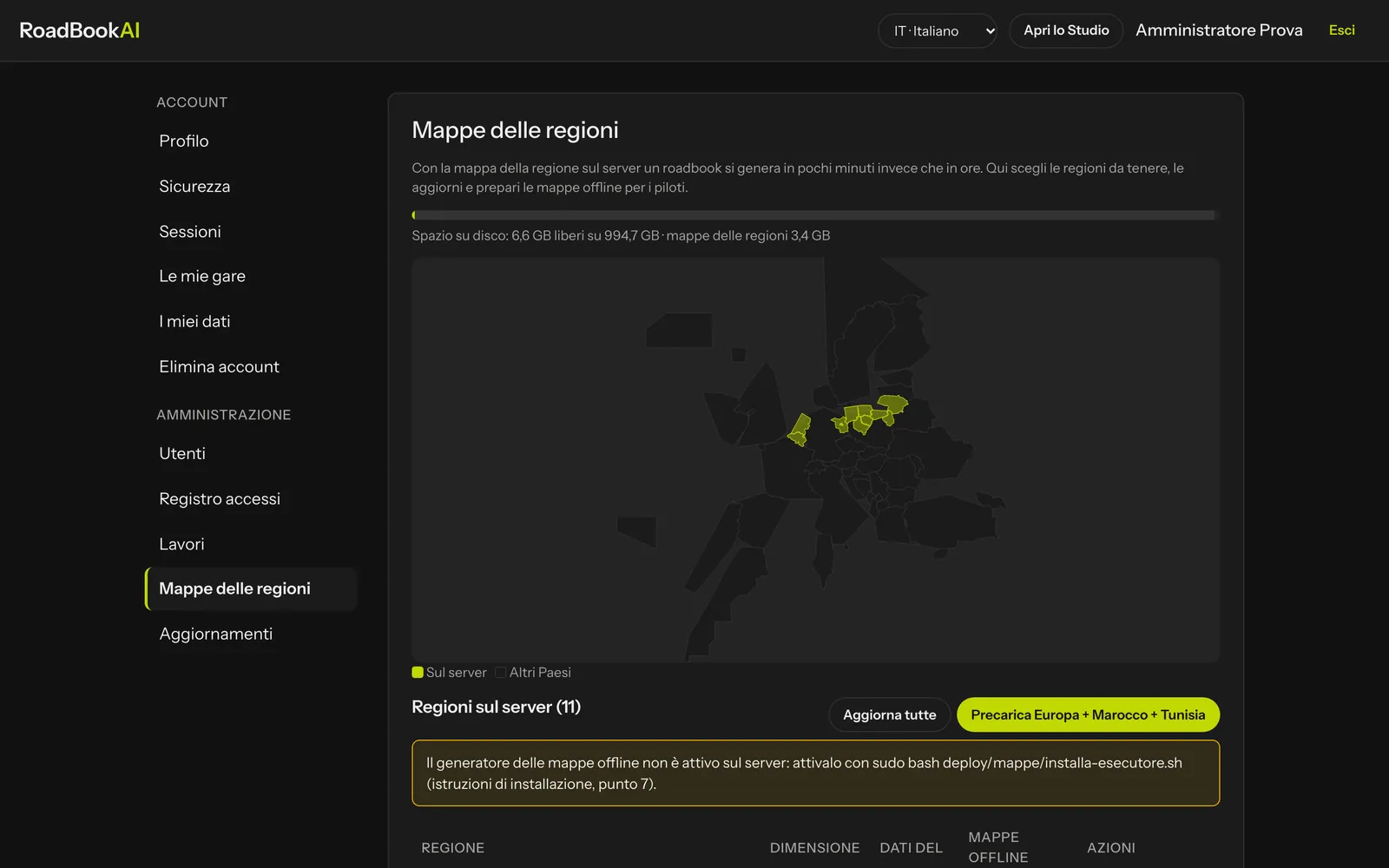Click Amministratore Prova user name
This screenshot has width=1389, height=868.
1219,30
